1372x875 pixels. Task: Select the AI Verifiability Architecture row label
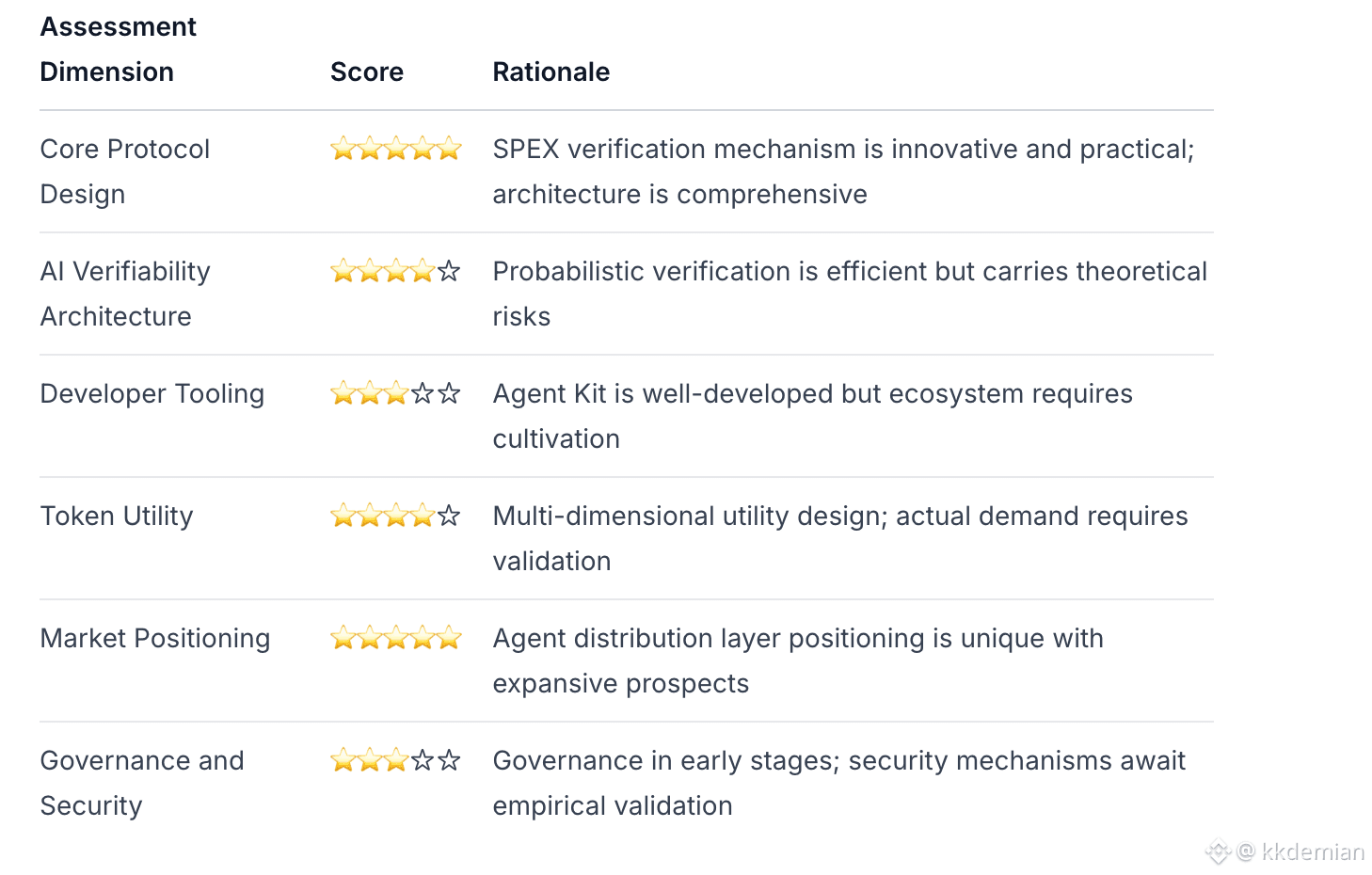[124, 294]
